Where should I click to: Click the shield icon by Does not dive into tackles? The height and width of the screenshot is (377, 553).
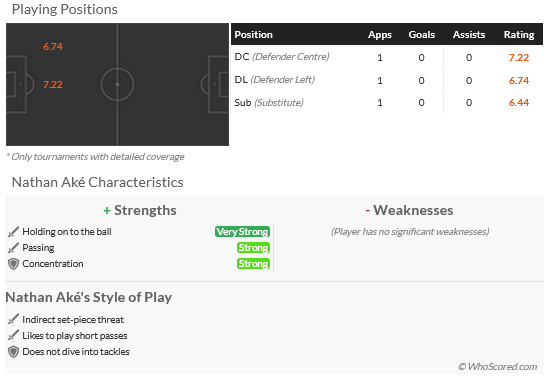(x=13, y=352)
